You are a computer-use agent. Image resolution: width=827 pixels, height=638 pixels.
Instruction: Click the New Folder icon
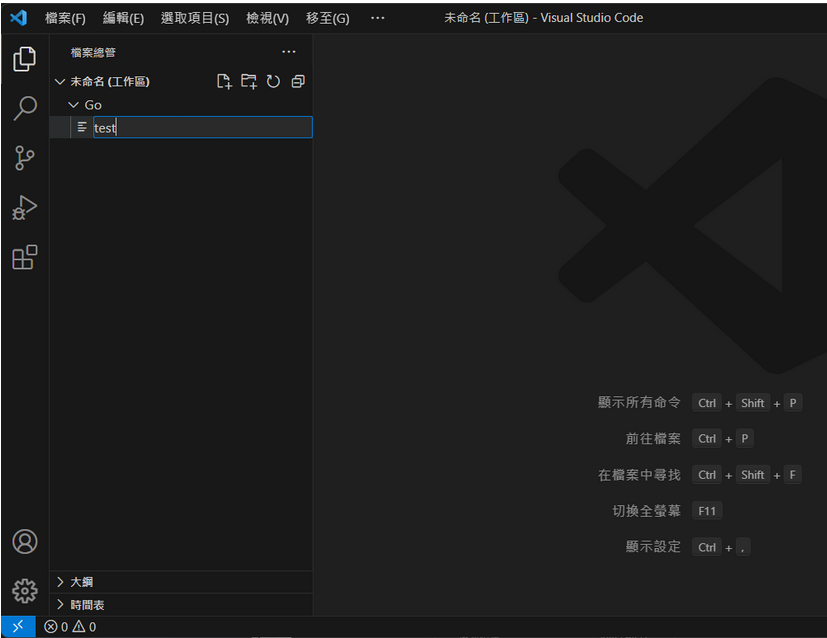[x=249, y=81]
